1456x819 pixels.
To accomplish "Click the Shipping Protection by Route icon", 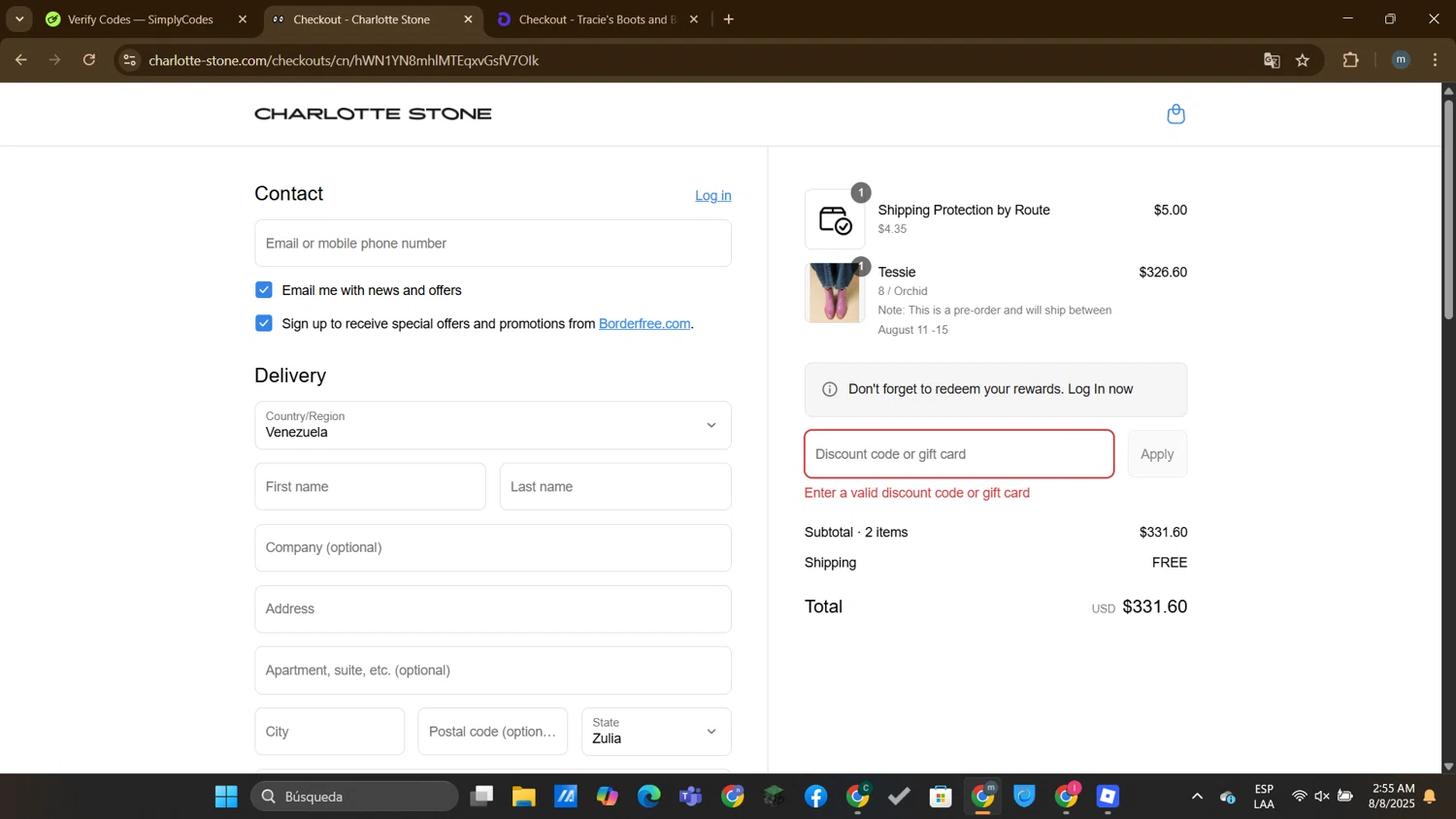I will [x=835, y=219].
